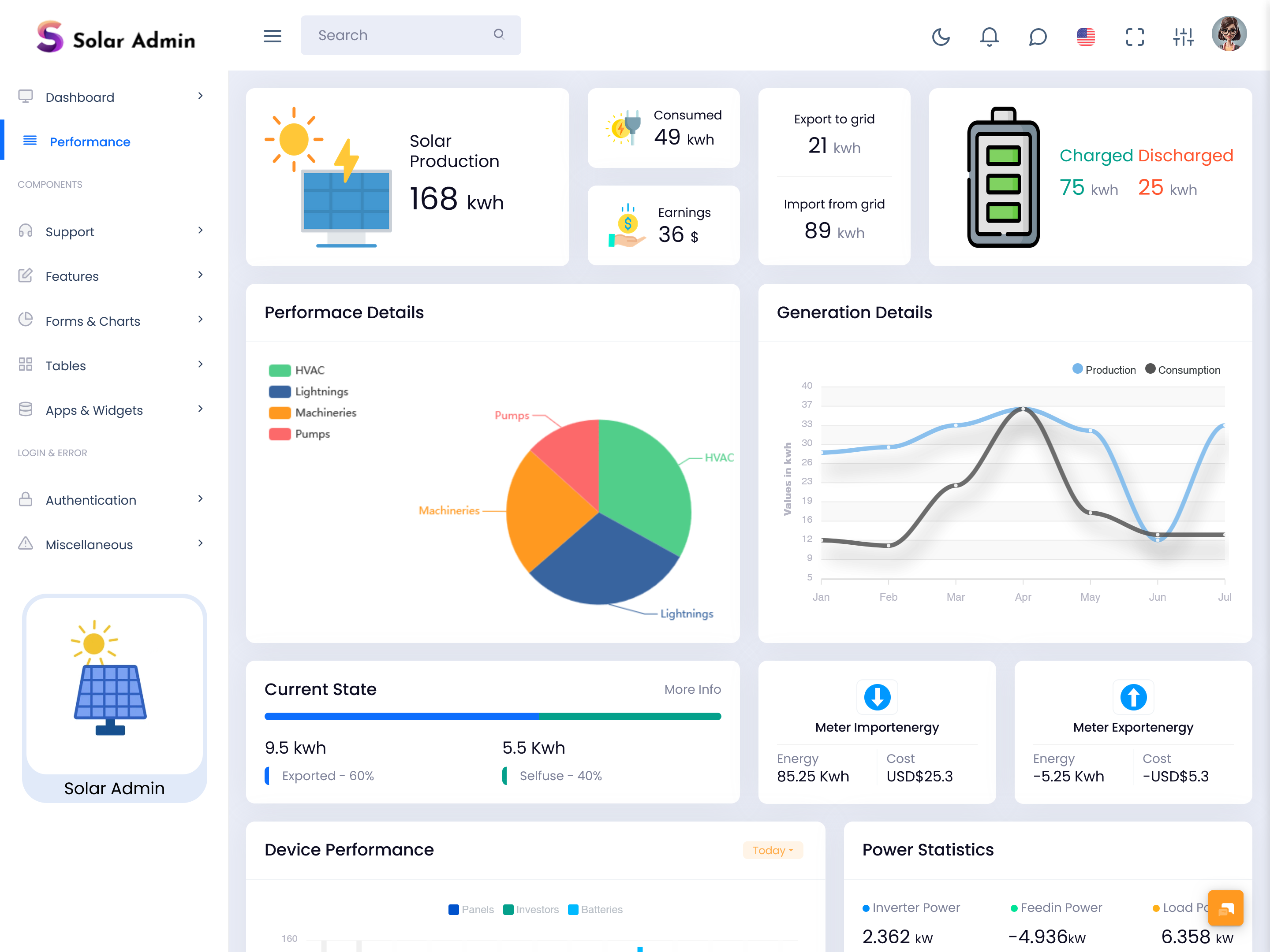Expand the Tables menu chevron
Viewport: 1270px width, 952px height.
[200, 364]
